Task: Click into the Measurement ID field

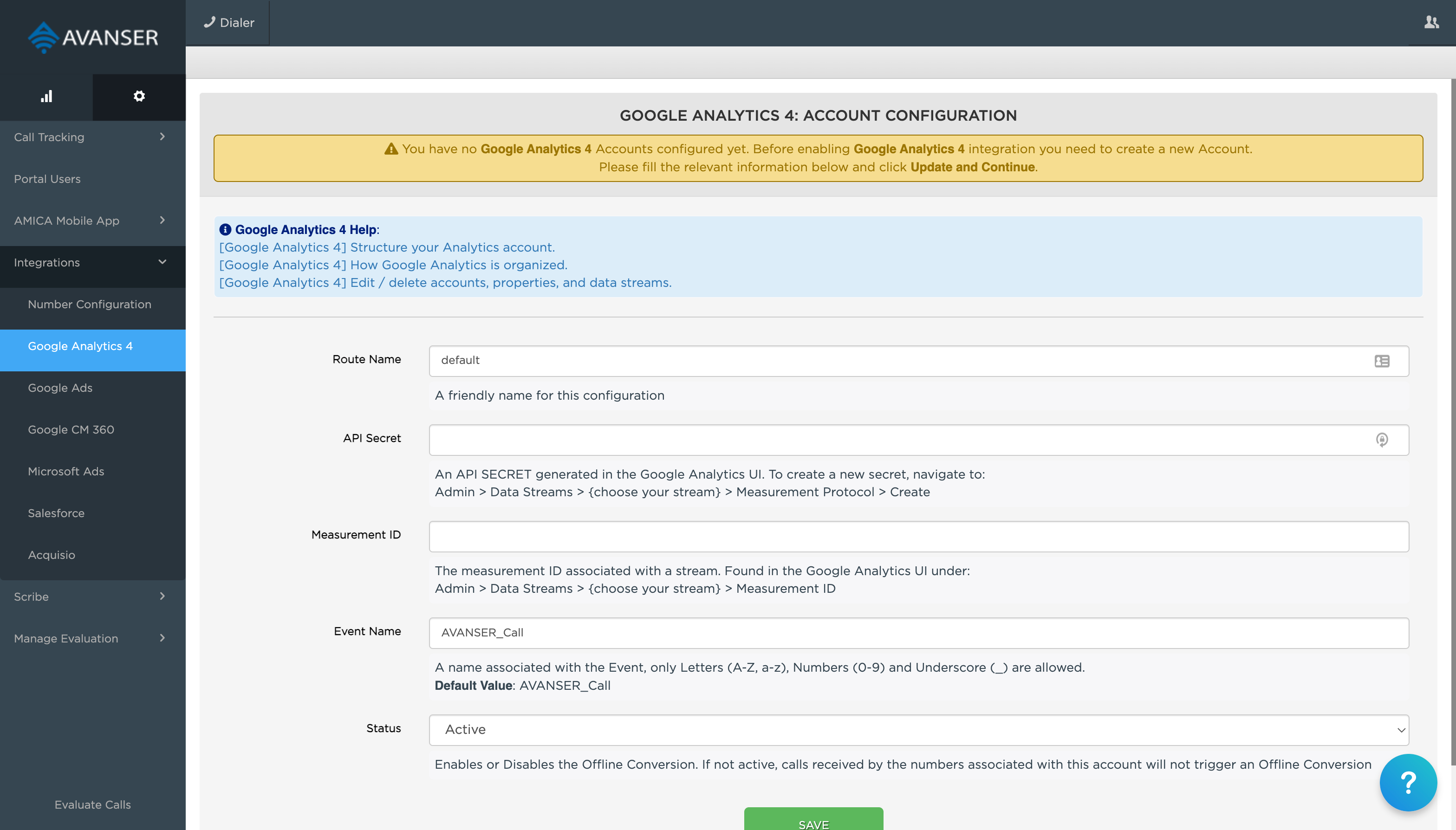Action: click(x=918, y=537)
